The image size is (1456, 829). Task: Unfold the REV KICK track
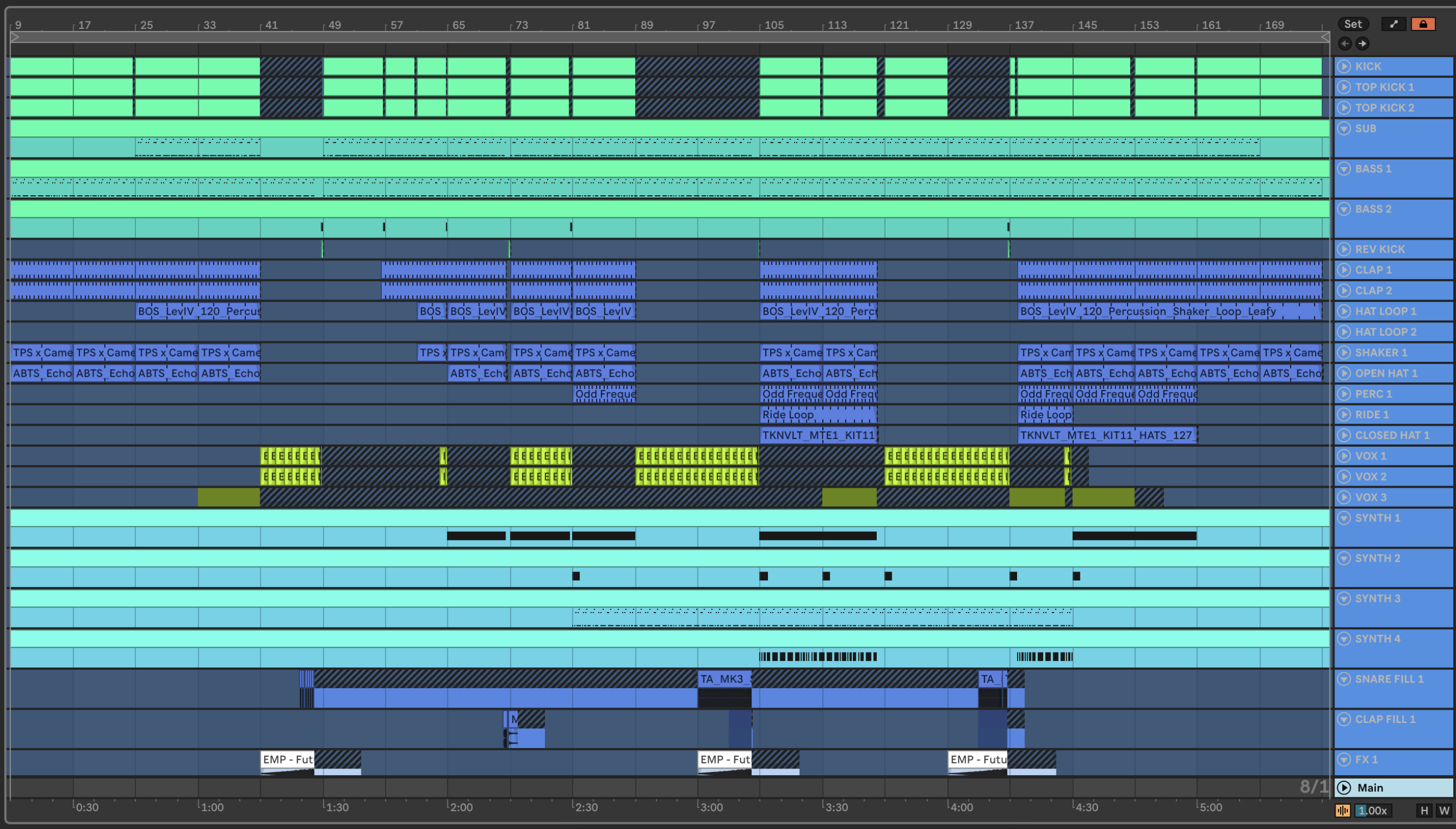tap(1344, 249)
